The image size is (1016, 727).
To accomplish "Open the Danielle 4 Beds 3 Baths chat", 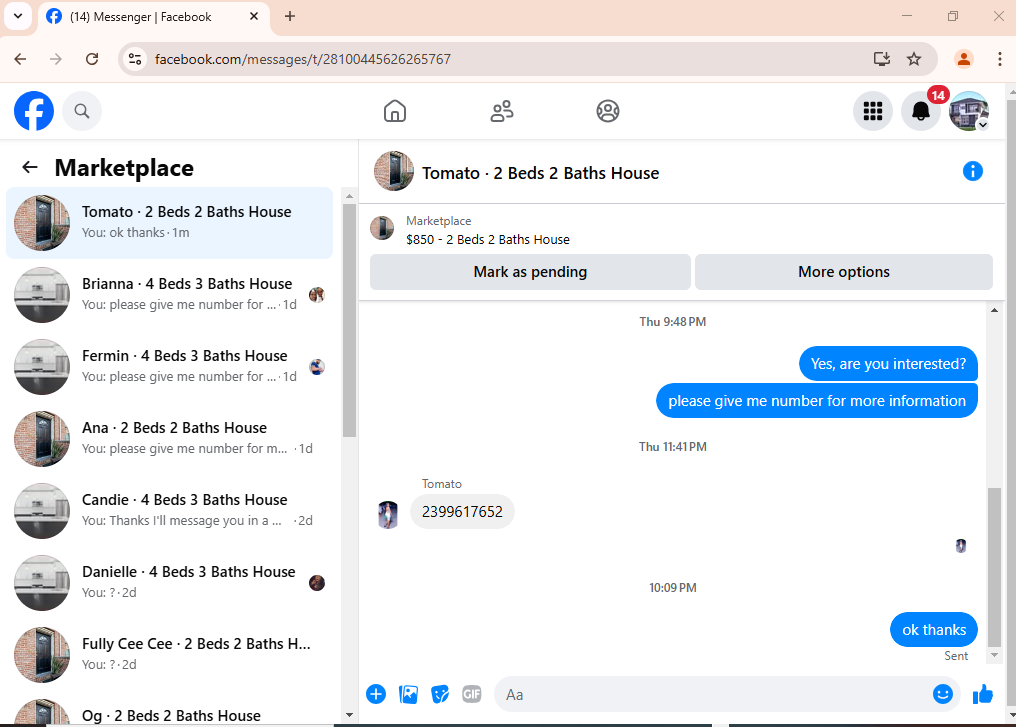I will (169, 582).
